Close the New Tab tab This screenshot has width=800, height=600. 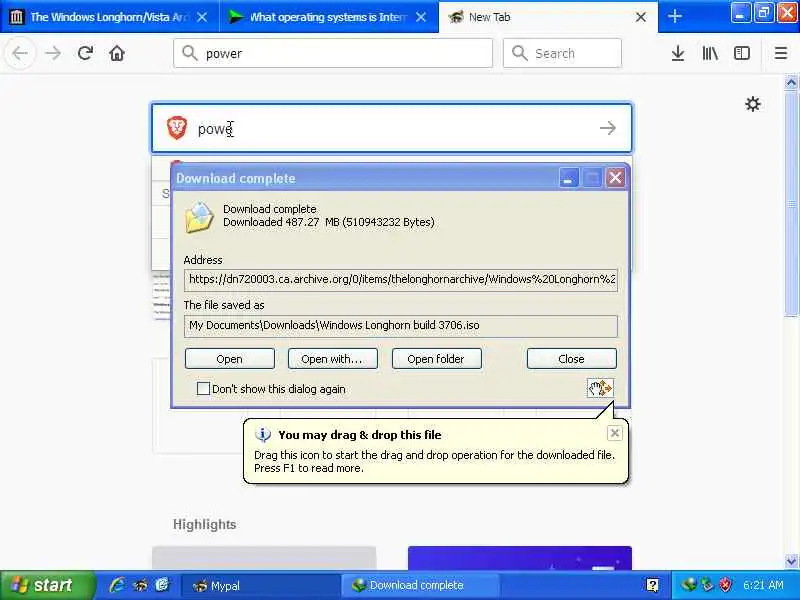click(x=641, y=17)
